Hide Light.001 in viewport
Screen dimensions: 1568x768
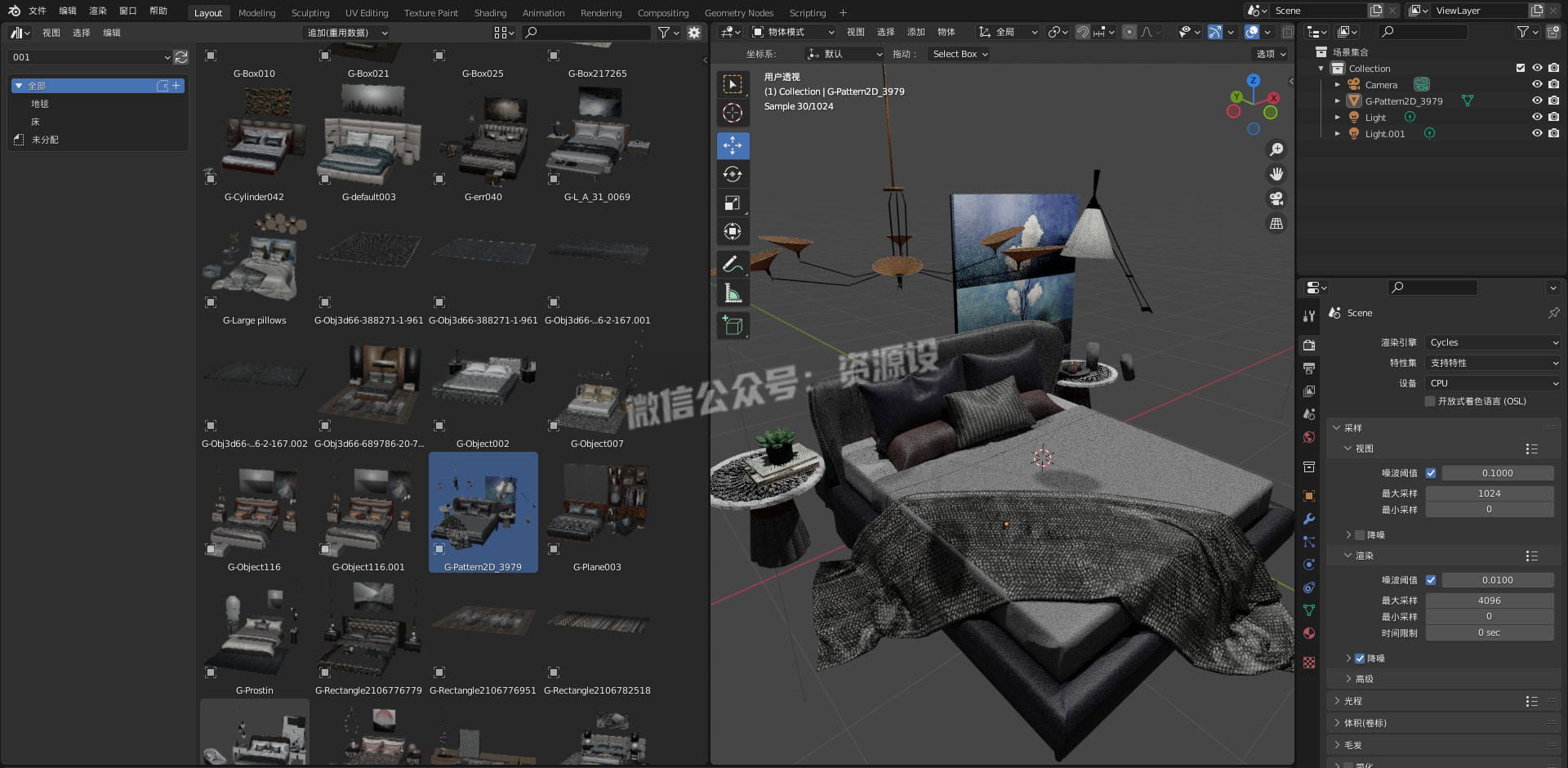(1537, 133)
